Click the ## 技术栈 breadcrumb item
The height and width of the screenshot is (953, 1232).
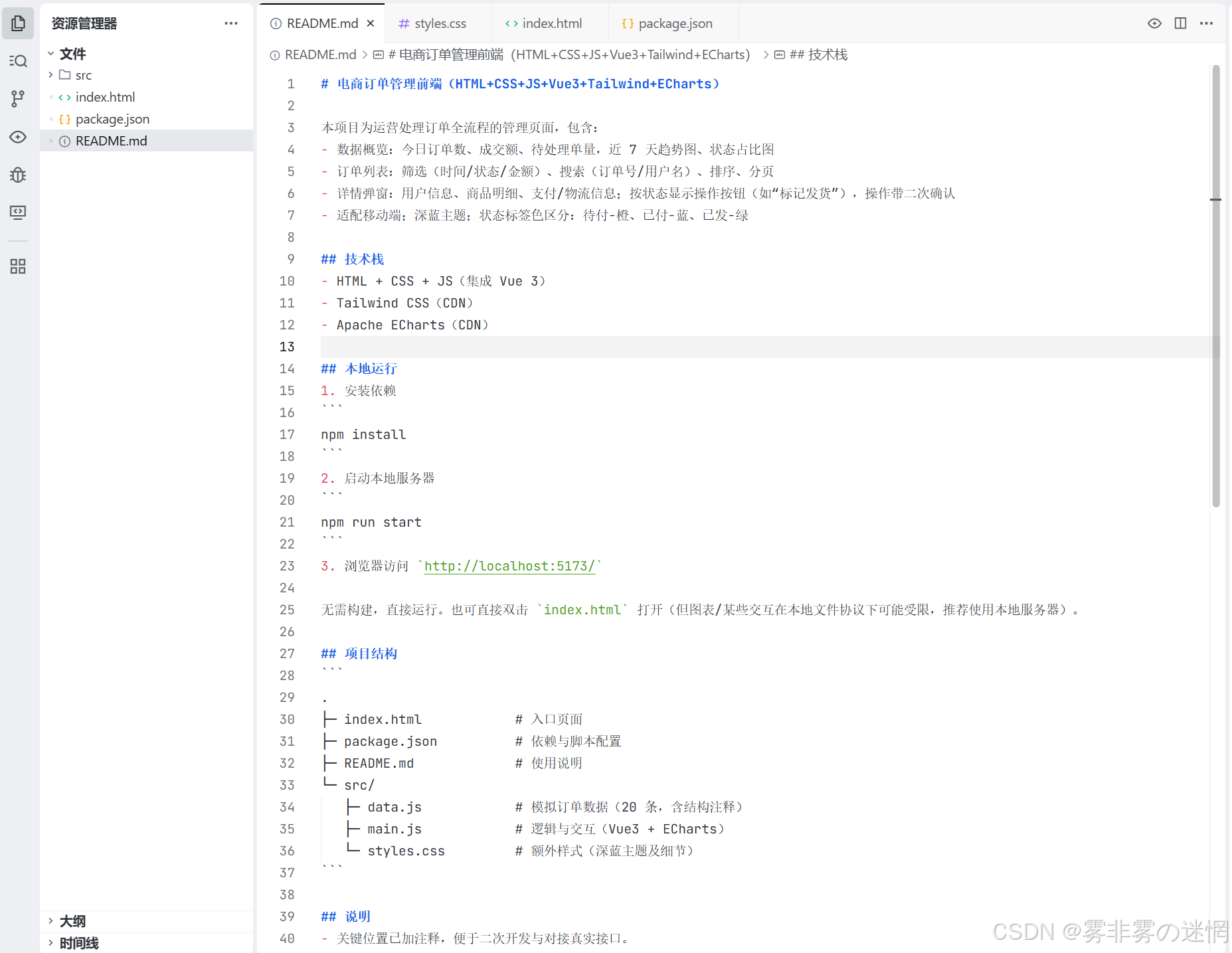coord(811,54)
